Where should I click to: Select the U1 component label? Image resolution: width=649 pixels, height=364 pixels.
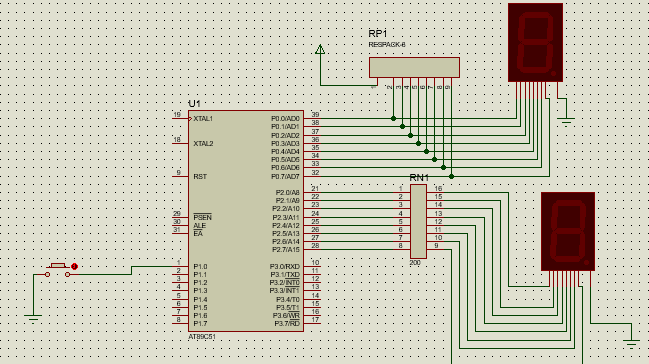[194, 104]
